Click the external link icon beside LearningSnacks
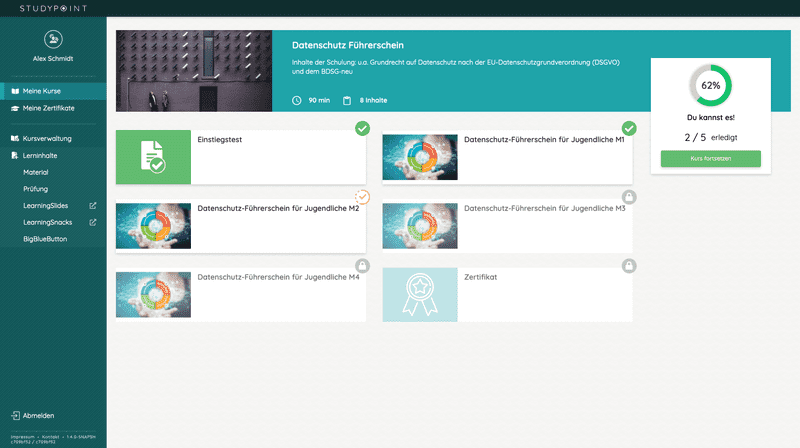Screen dimensions: 800x448 pyautogui.click(x=93, y=223)
